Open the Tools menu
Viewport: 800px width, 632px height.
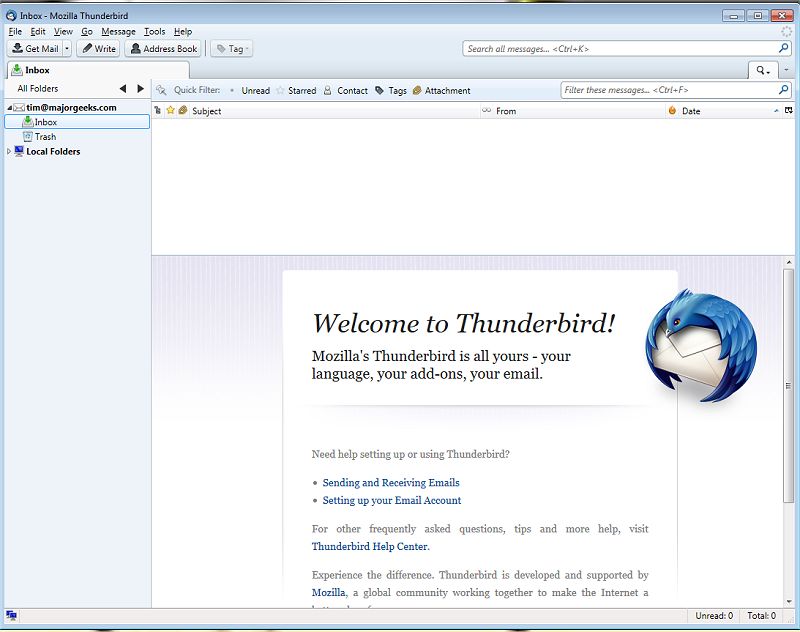coord(154,32)
